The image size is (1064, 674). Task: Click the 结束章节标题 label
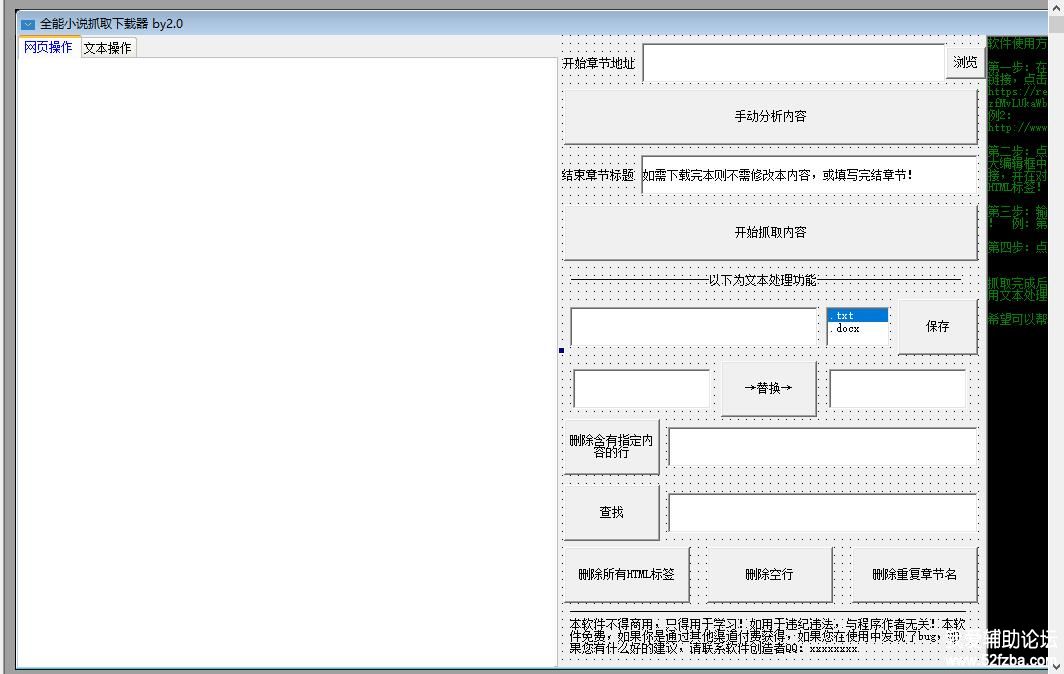(598, 175)
